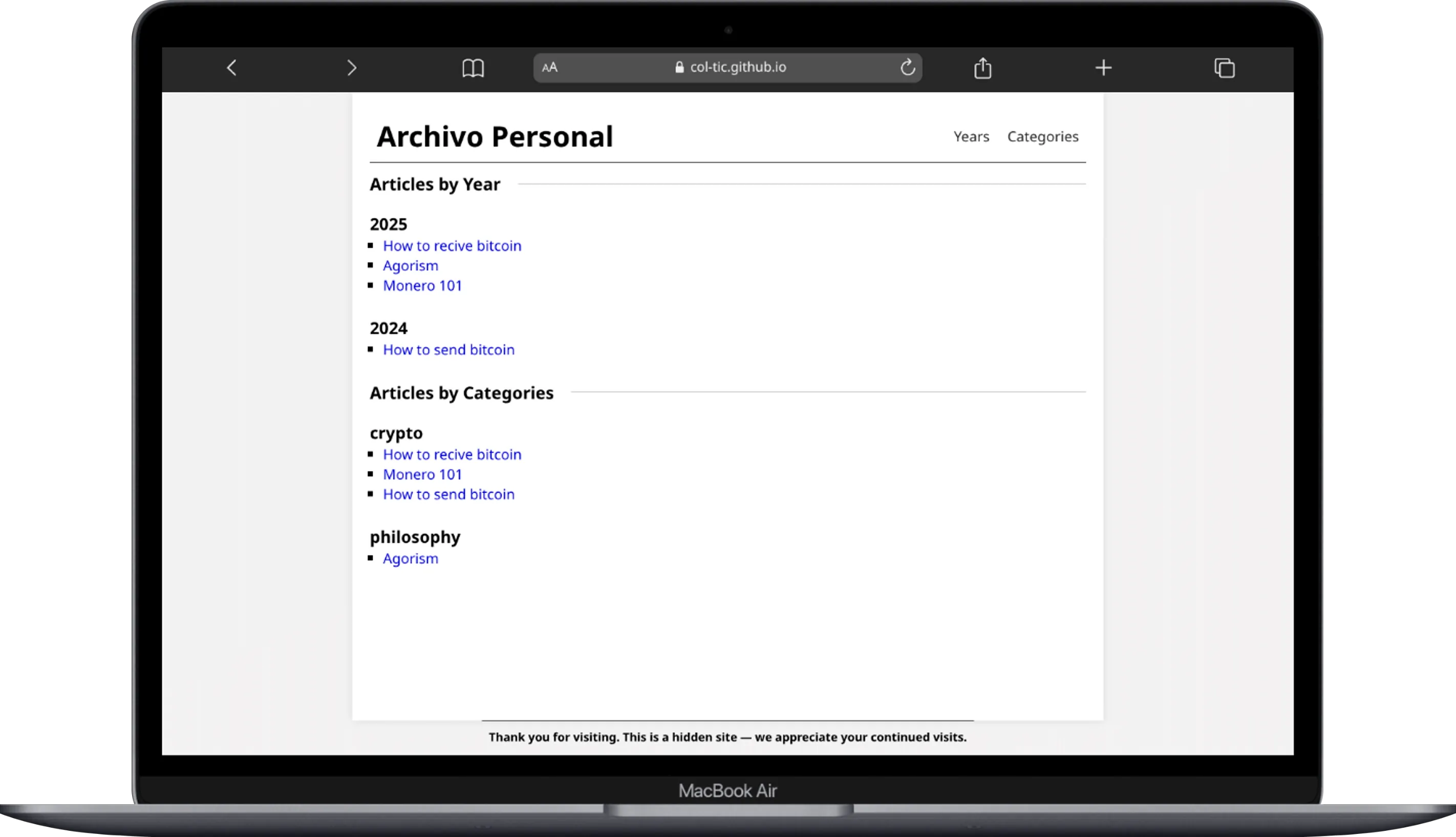
Task: Add a new tab with plus icon
Action: [1103, 68]
